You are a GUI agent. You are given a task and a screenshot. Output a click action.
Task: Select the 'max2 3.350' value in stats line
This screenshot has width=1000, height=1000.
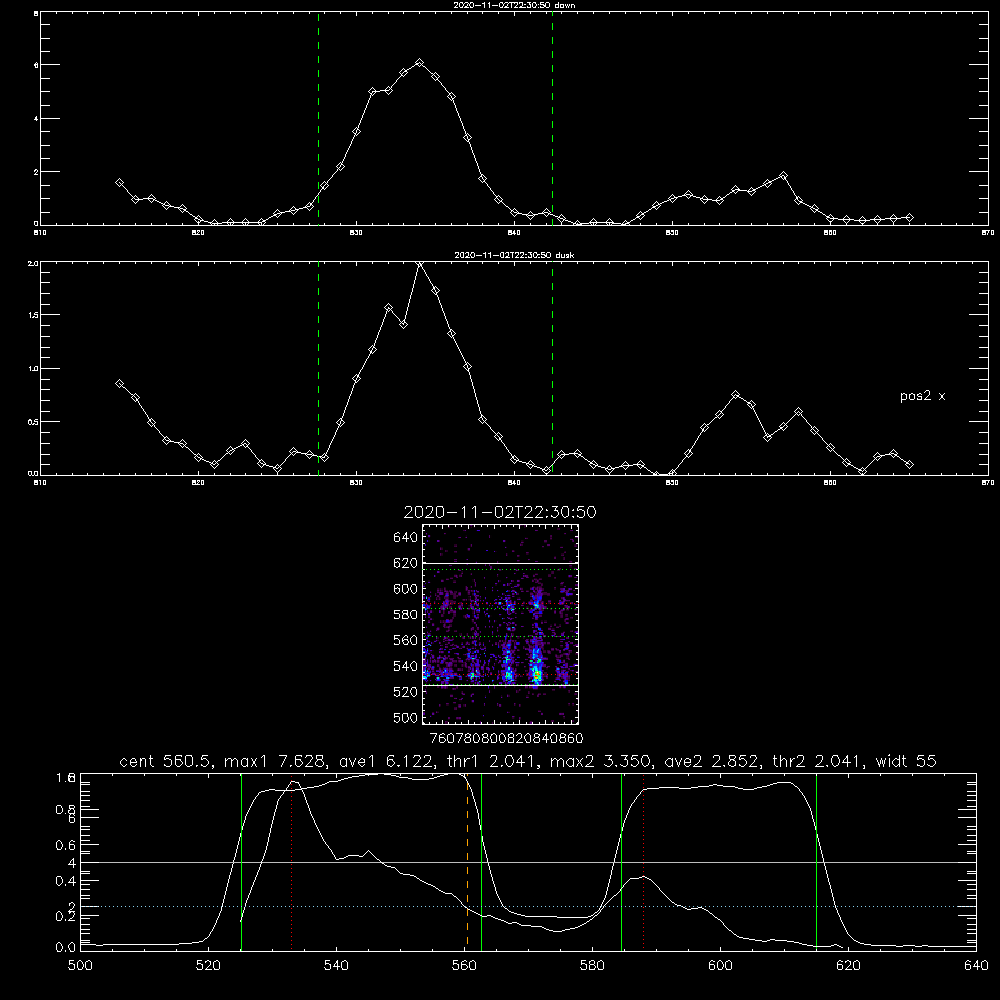tap(600, 761)
